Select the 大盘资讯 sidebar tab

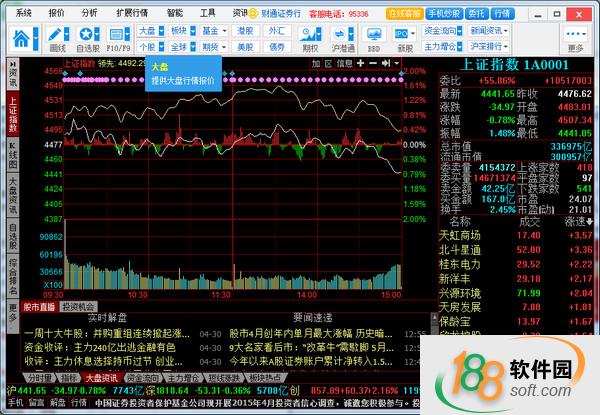click(13, 196)
